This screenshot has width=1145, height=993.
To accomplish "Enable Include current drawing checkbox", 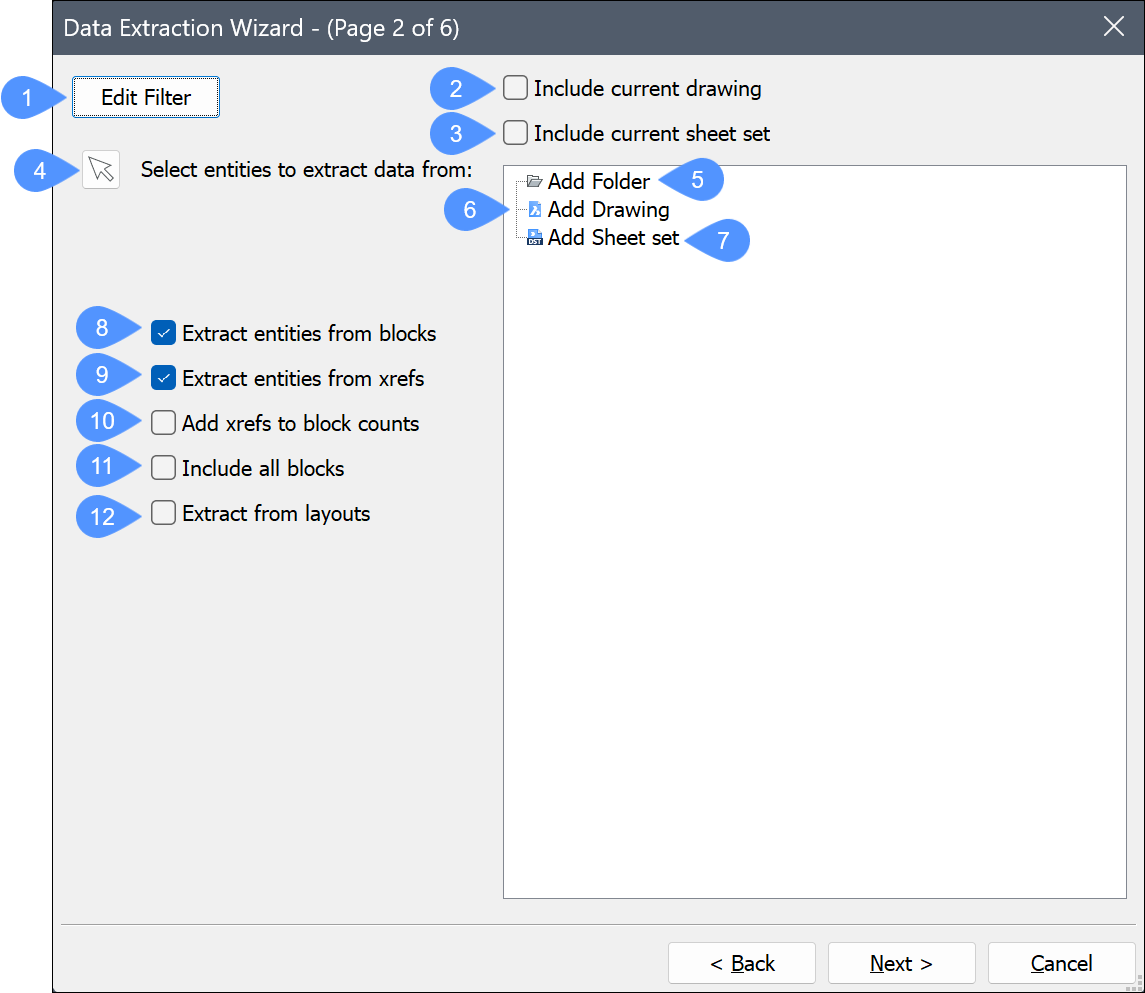I will pyautogui.click(x=516, y=88).
